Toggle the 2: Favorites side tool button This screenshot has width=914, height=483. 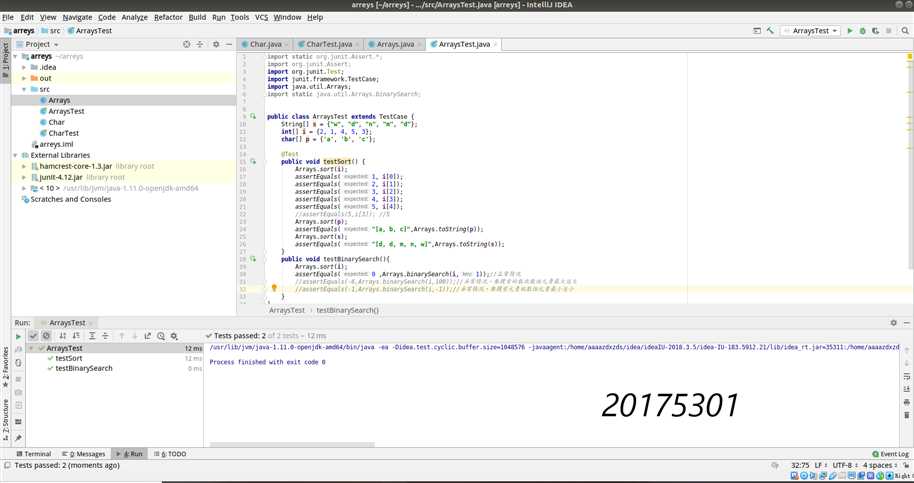click(x=5, y=367)
